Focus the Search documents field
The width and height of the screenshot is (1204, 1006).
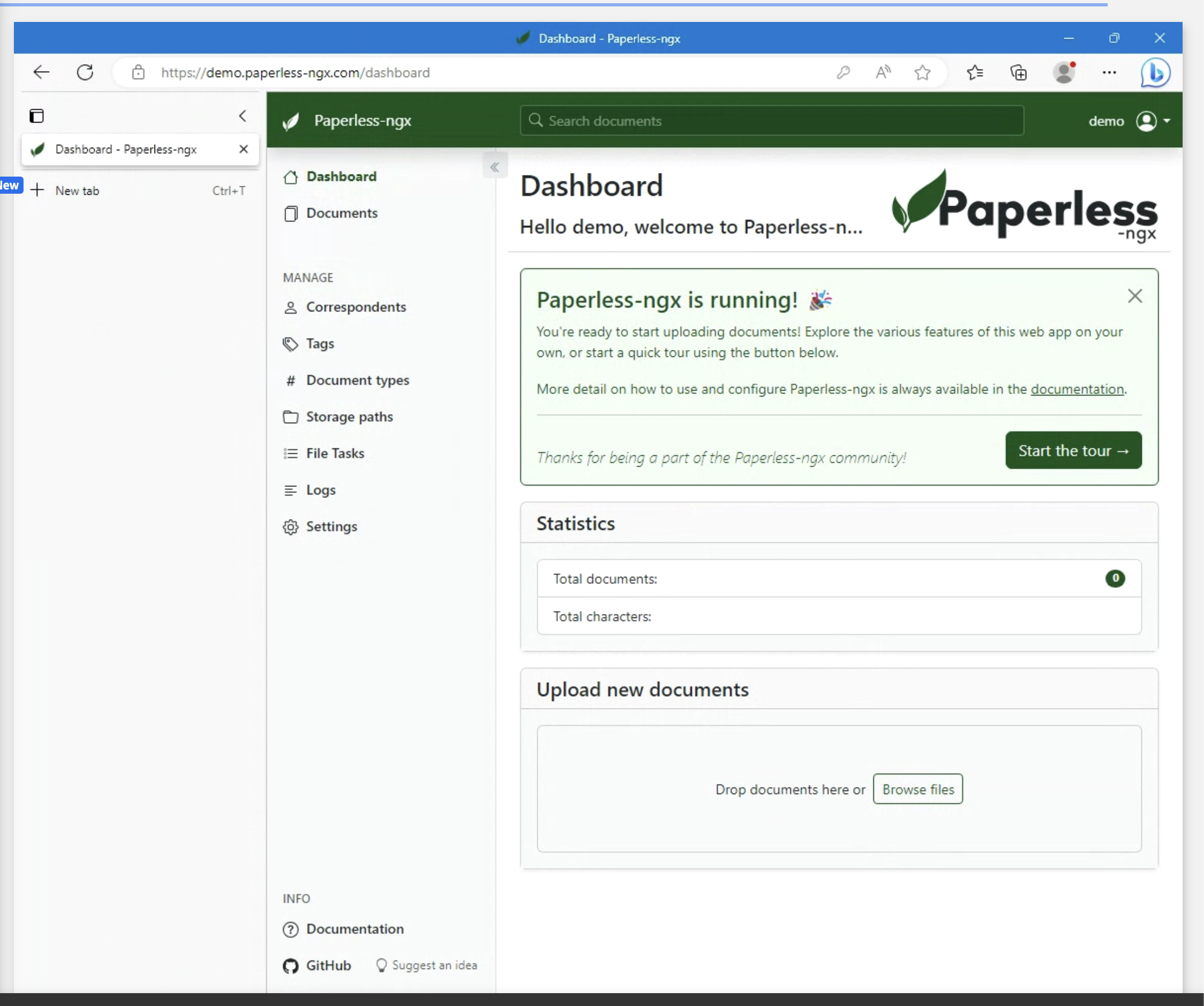(x=771, y=121)
